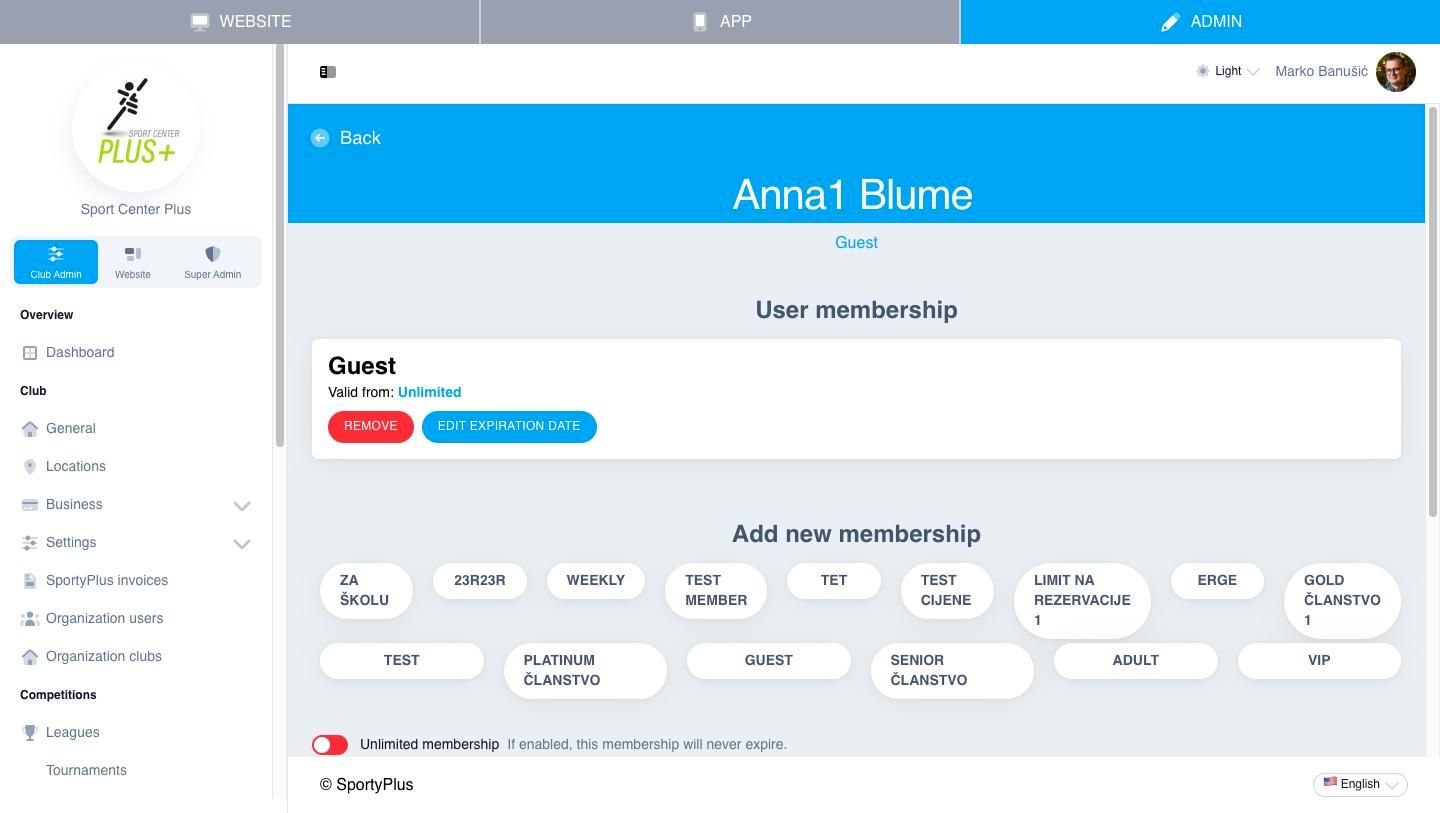This screenshot has height=813, width=1440.
Task: Choose the TEST MEMBER membership
Action: pos(716,591)
